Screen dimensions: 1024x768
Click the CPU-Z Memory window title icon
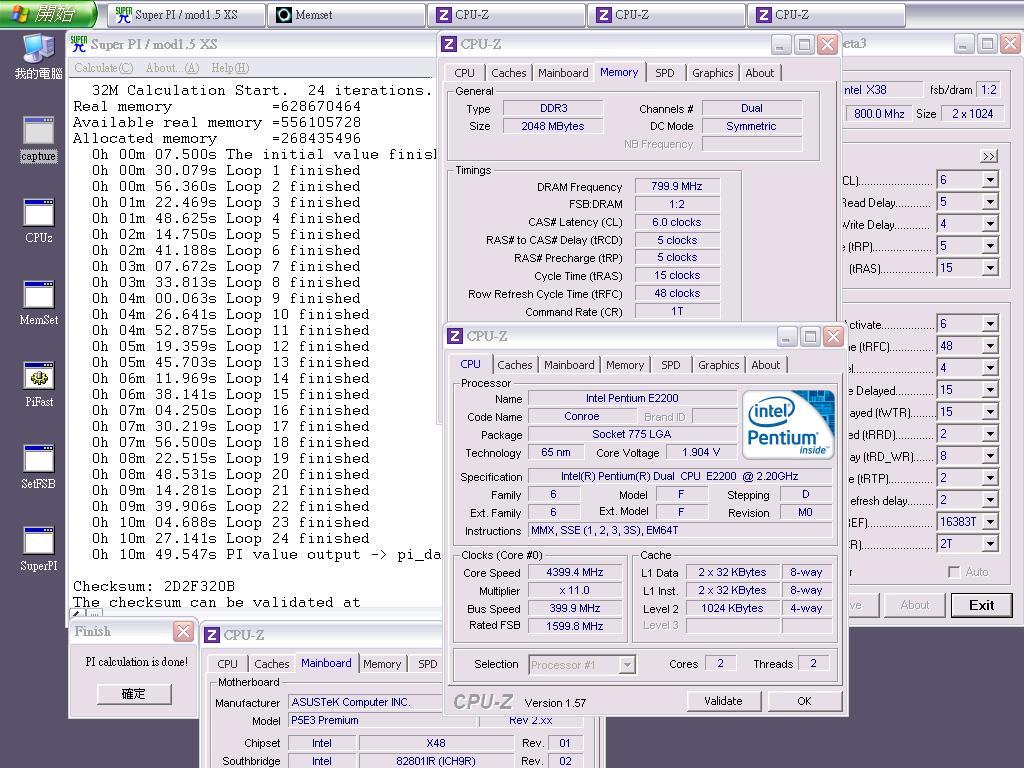coord(449,44)
